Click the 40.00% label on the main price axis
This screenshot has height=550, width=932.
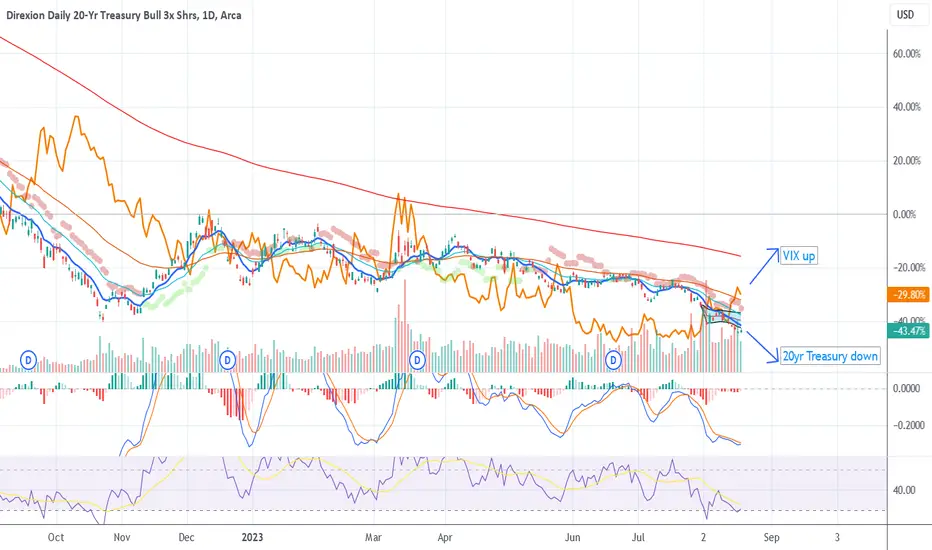[x=906, y=107]
